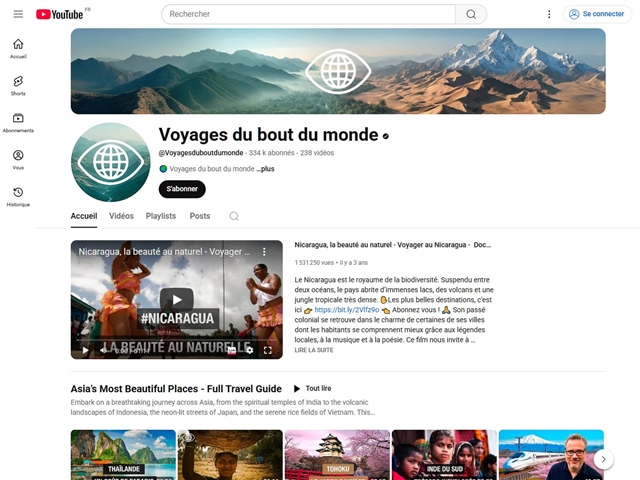This screenshot has width=640, height=480.
Task: Open the featured video's three-dot menu
Action: [x=264, y=251]
